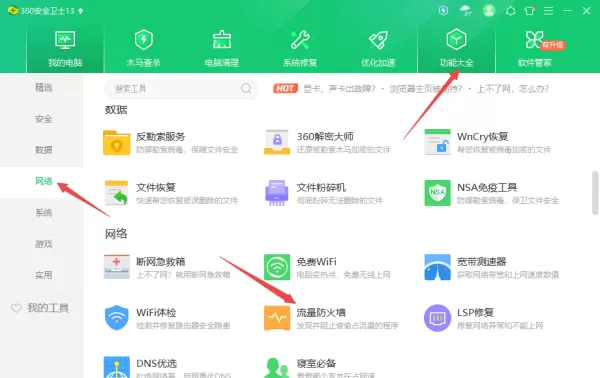Click the WnCry恢复 title text

click(x=483, y=137)
